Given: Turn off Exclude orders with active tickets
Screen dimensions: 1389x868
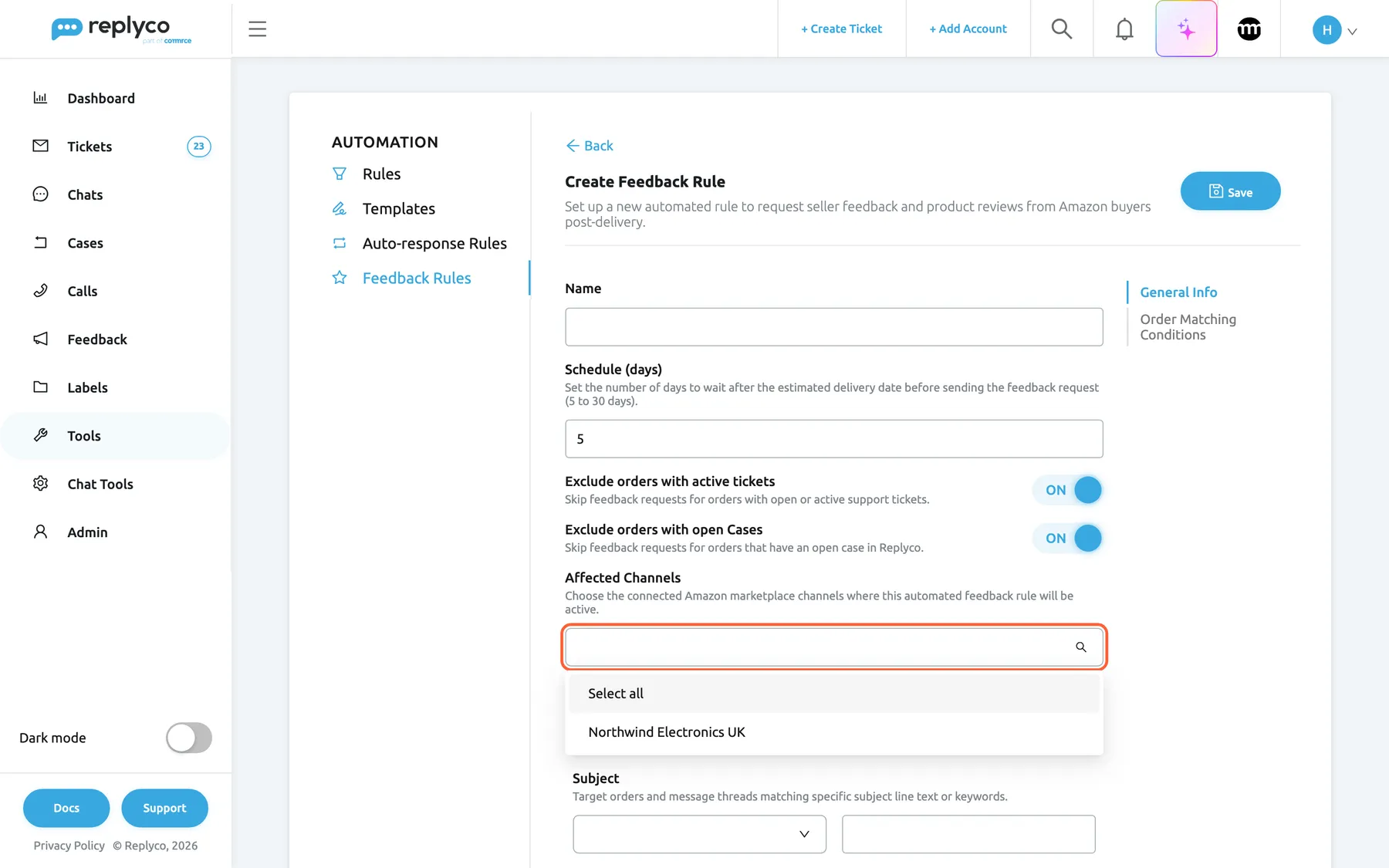Looking at the screenshot, I should 1068,490.
